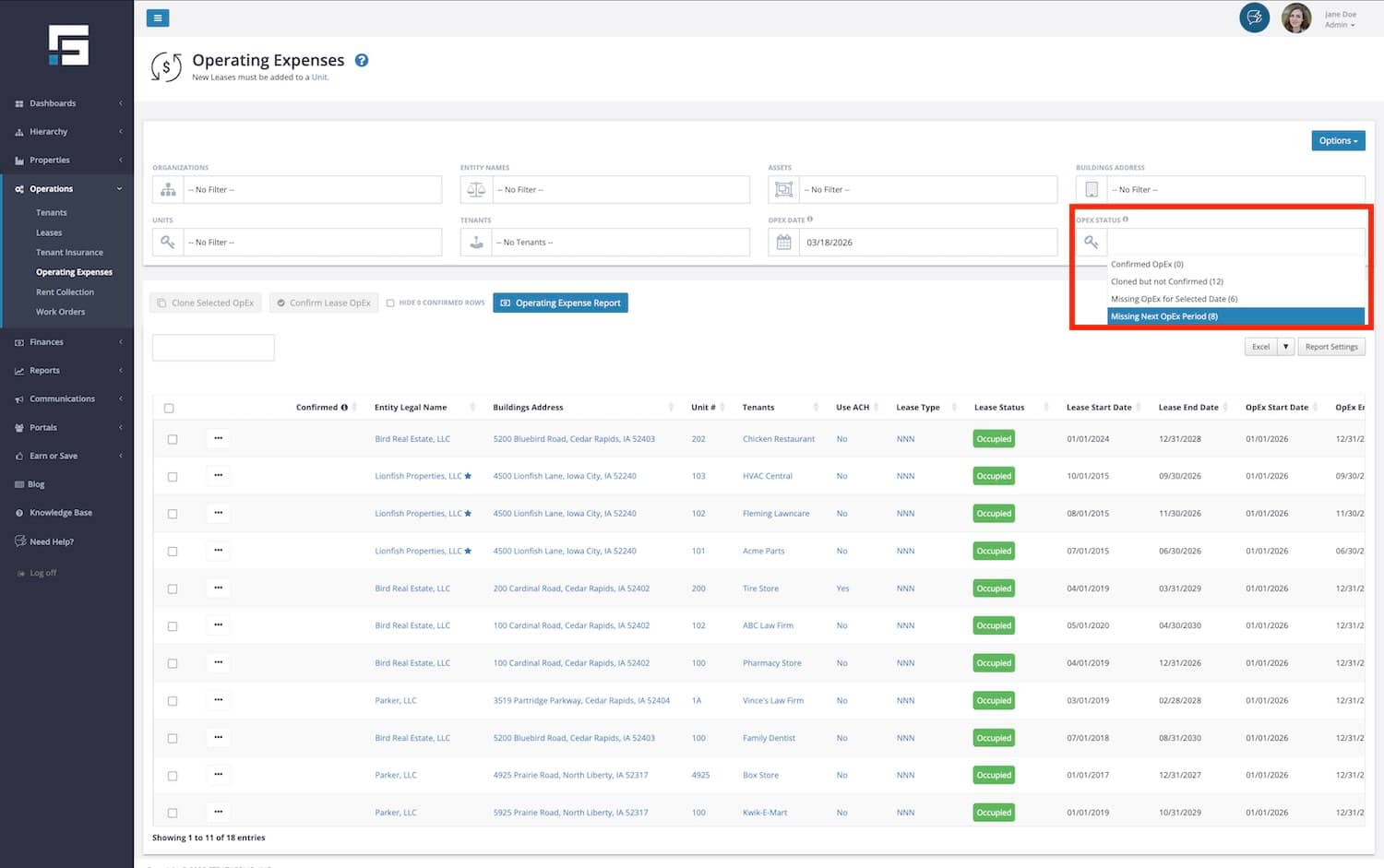
Task: Open the Bird Real Estate, LLC link
Action: point(412,439)
